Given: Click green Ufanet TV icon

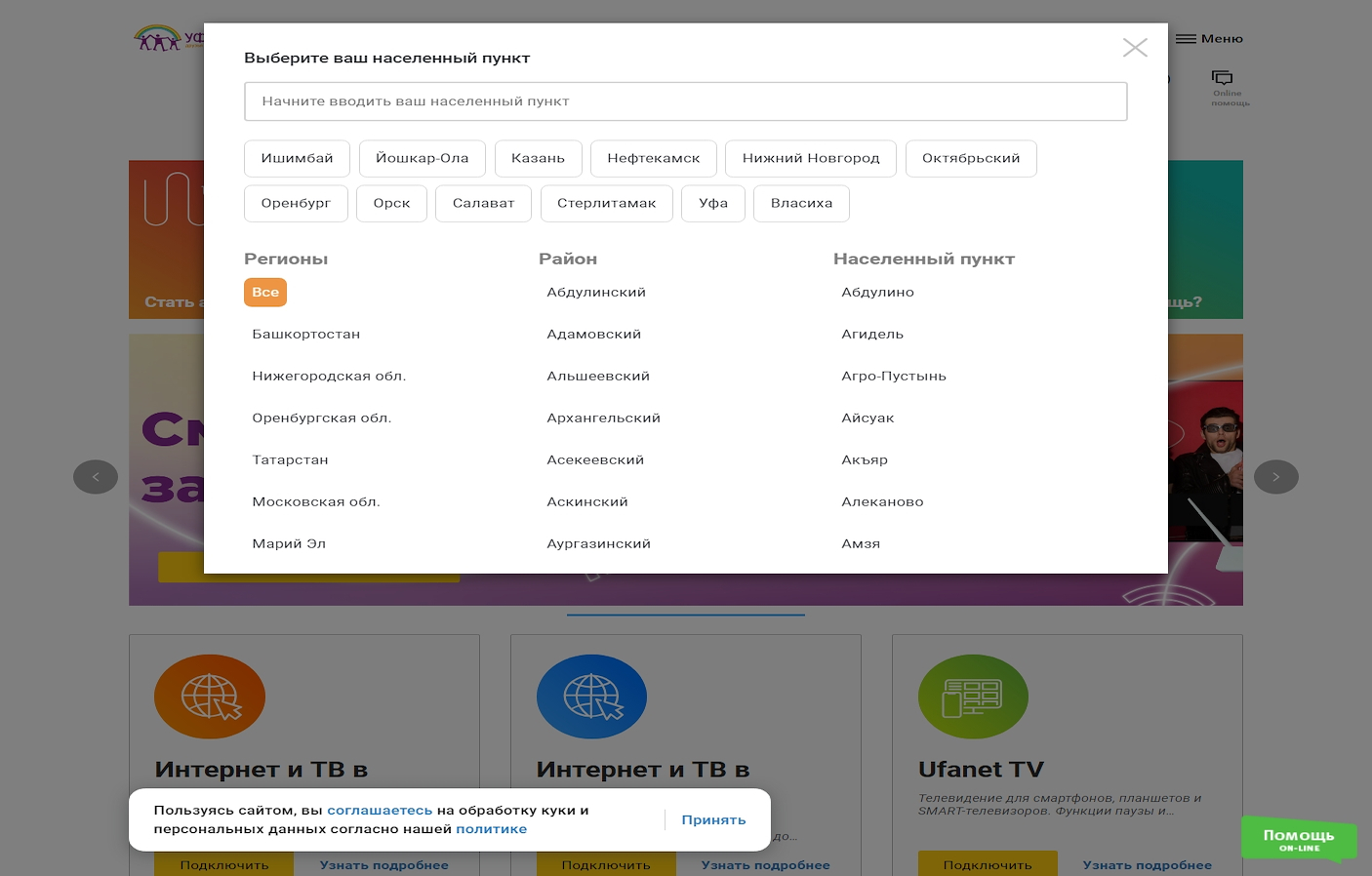Looking at the screenshot, I should 973,697.
